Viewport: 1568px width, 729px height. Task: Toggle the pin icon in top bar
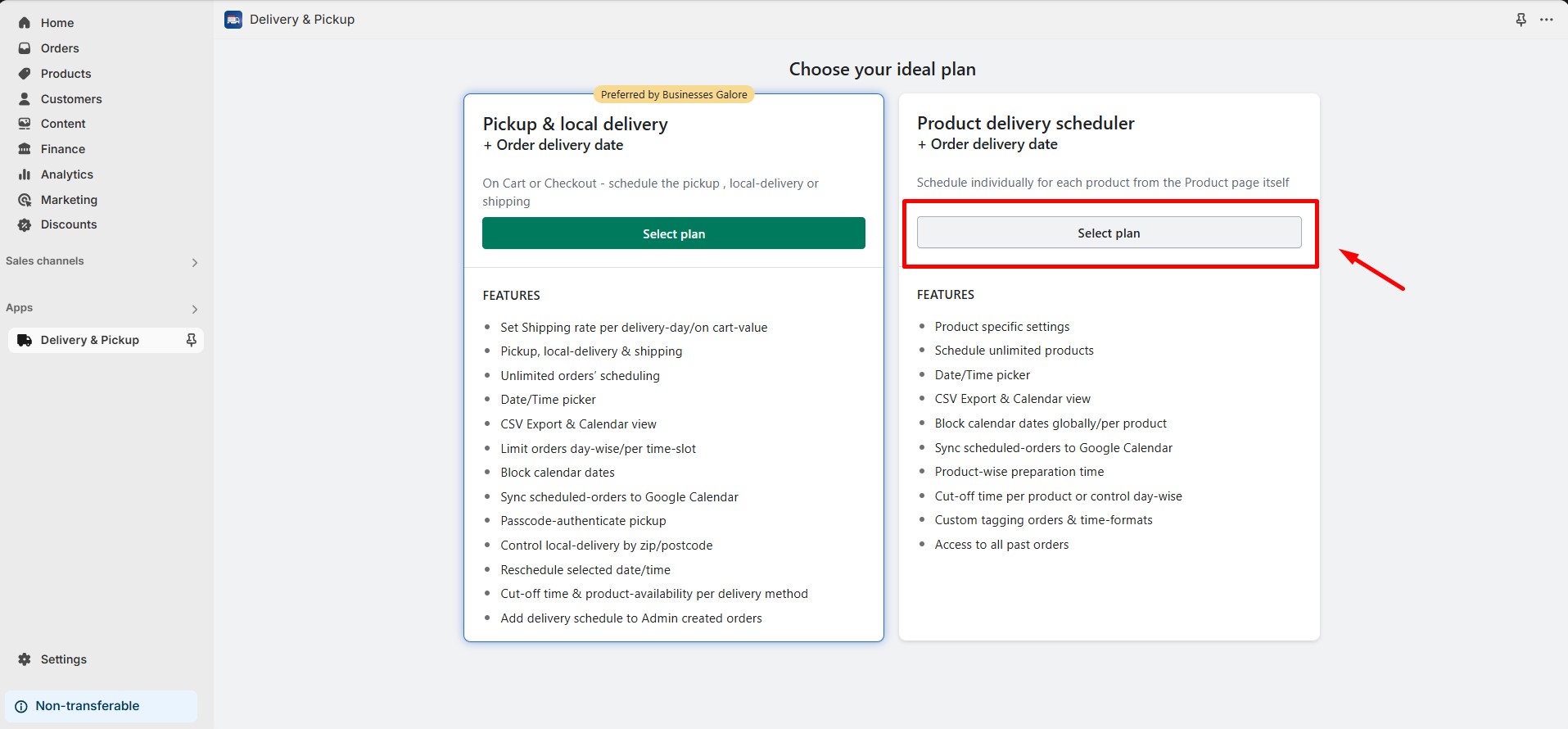1521,20
